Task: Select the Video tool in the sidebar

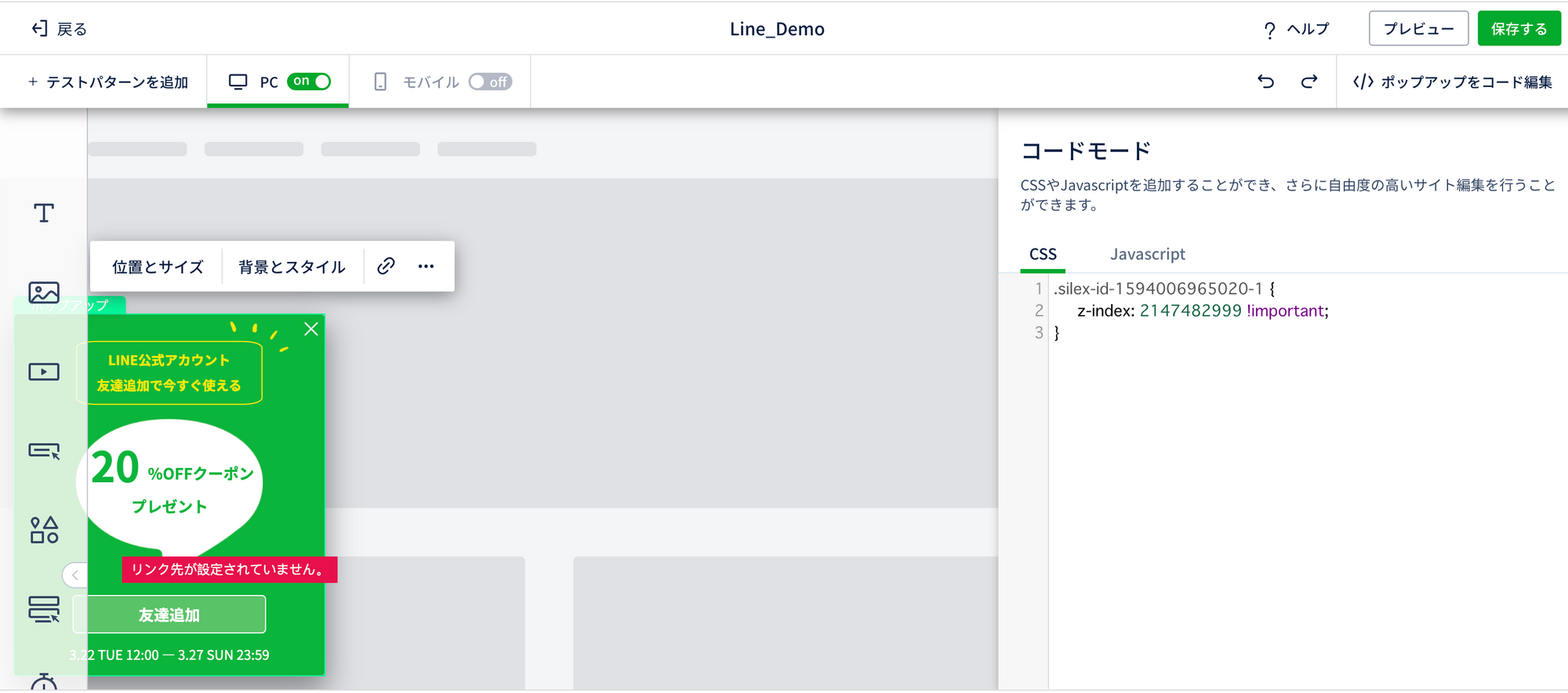Action: [x=44, y=372]
